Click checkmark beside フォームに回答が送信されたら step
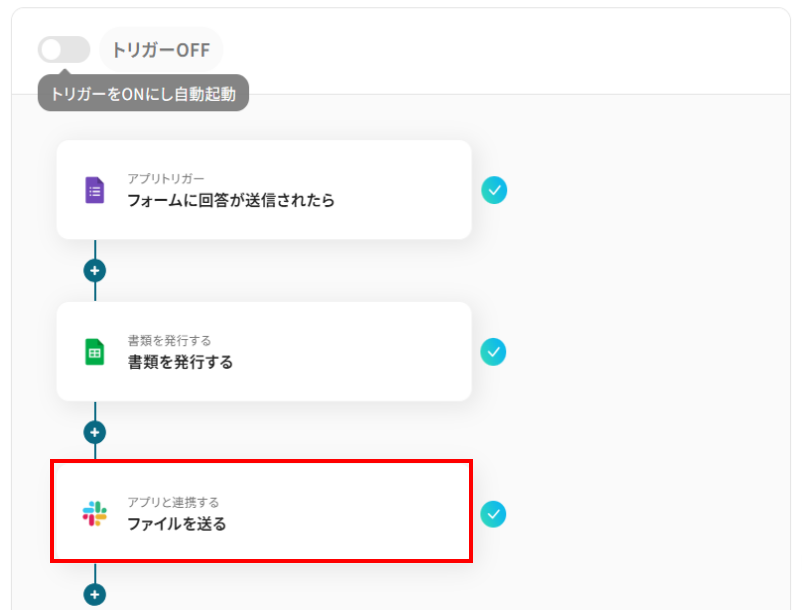This screenshot has width=802, height=611. point(493,190)
